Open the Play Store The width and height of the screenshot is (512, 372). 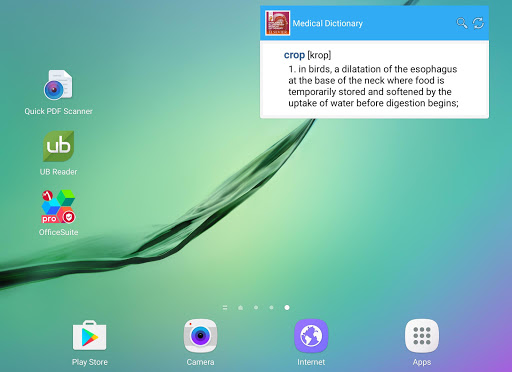pos(89,336)
